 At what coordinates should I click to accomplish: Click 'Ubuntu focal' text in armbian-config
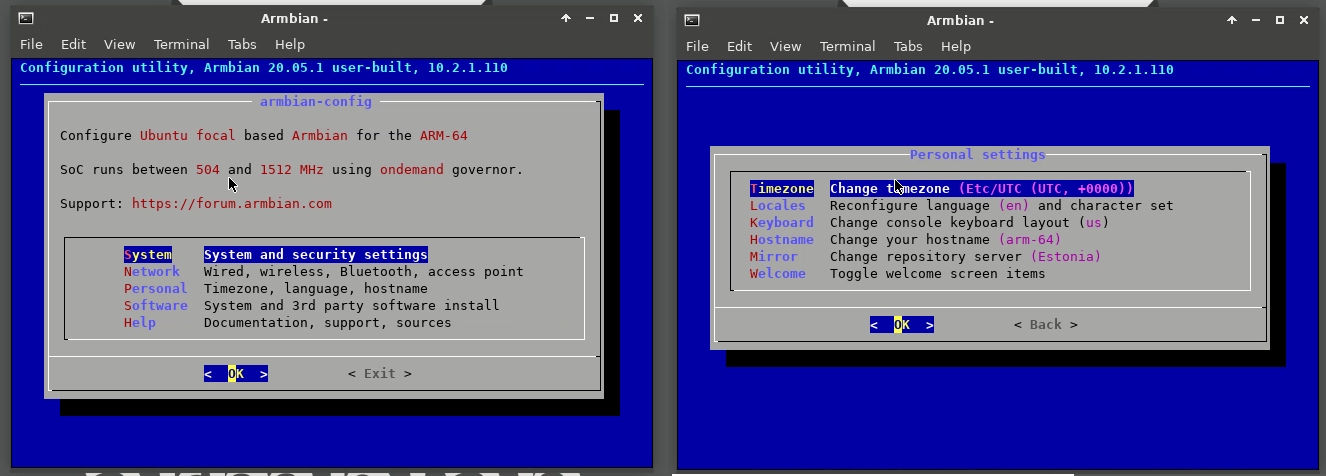pos(188,135)
